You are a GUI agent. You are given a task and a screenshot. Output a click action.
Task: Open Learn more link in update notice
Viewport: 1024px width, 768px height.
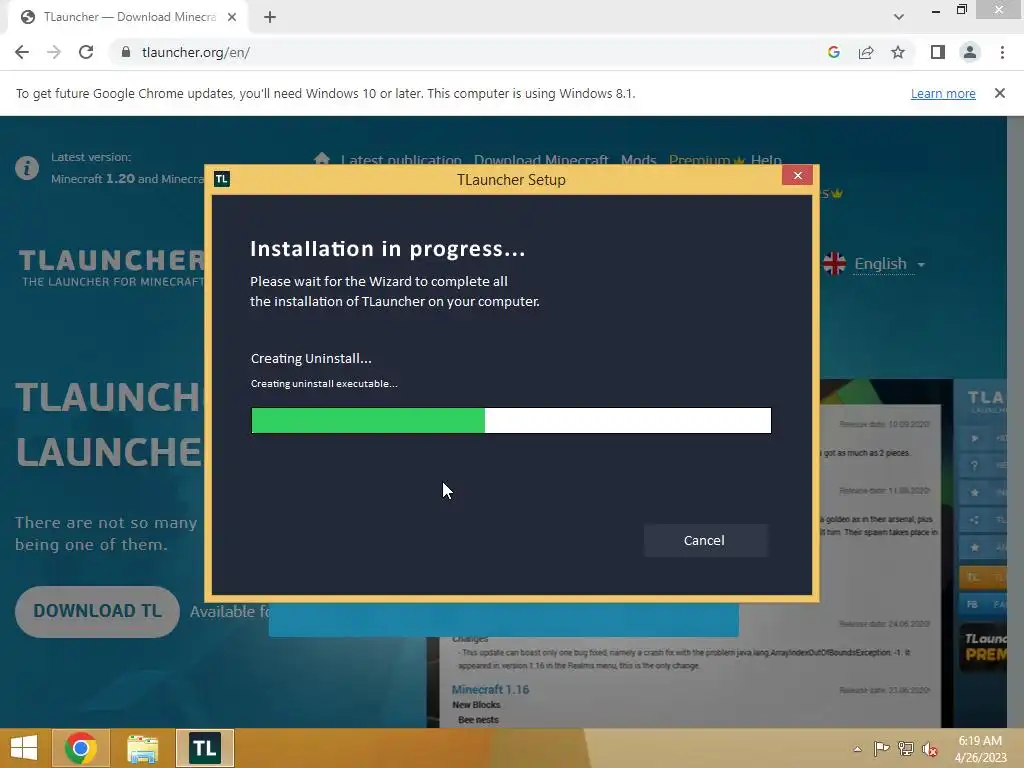point(943,93)
